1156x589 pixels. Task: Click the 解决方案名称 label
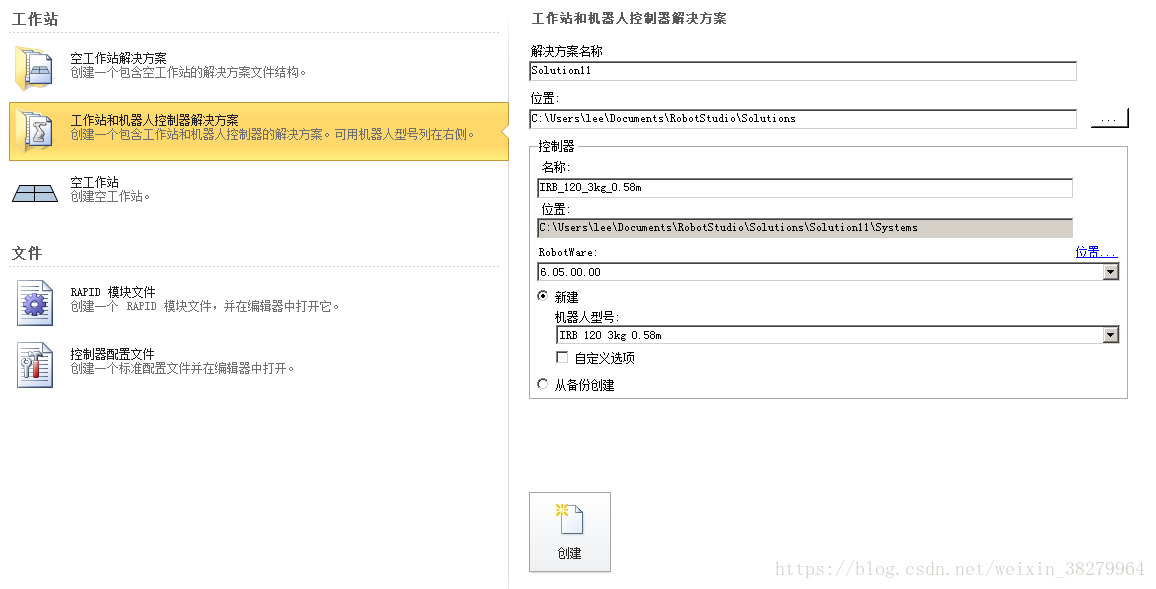566,52
